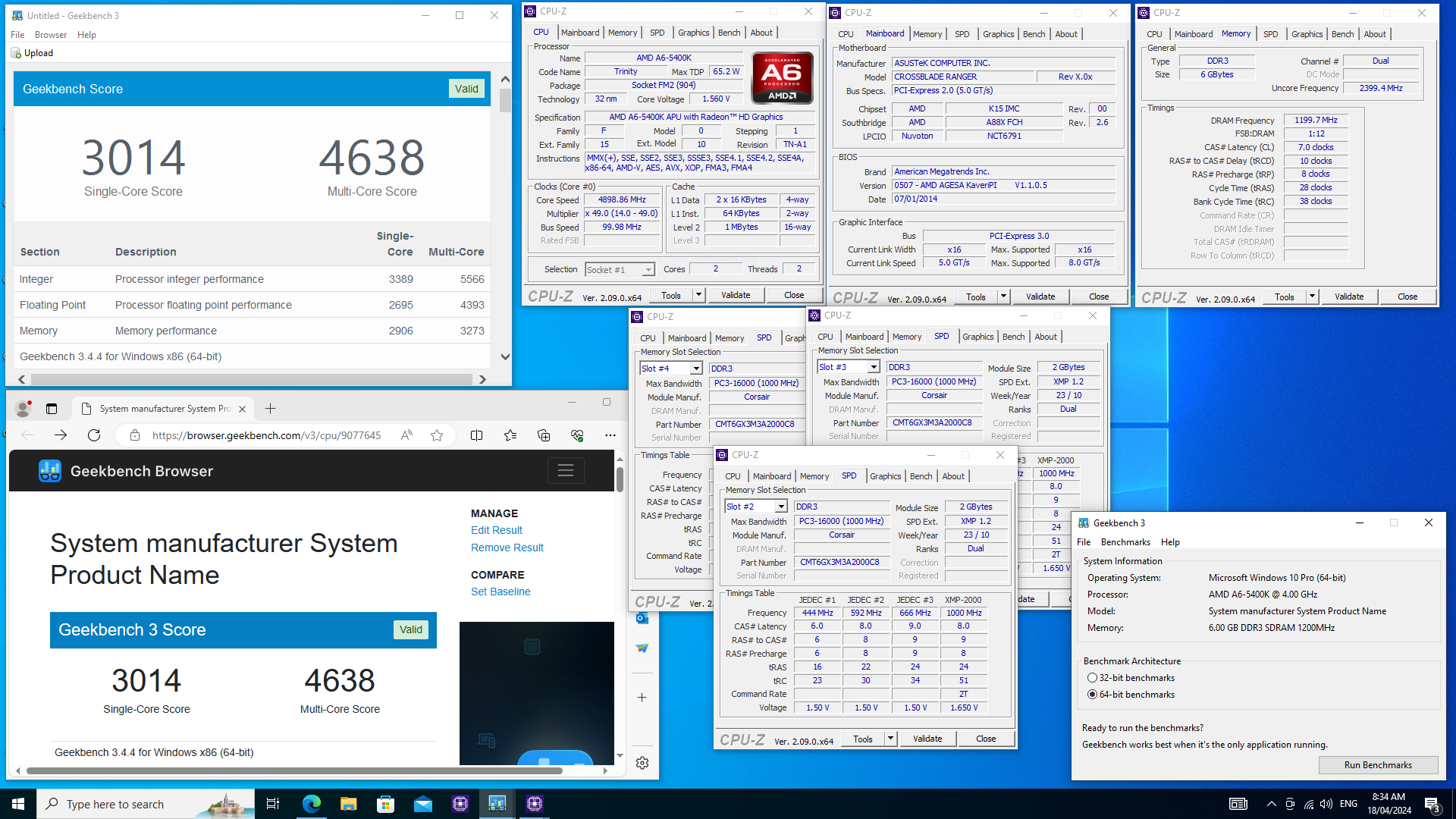Click the Upload icon in Geekbench 3

tap(16, 53)
